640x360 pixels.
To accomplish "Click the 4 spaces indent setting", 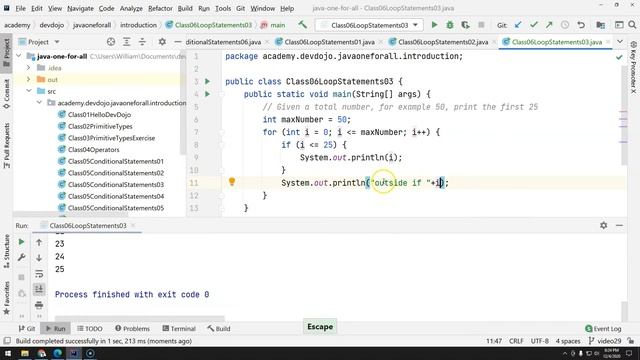I will [568, 341].
